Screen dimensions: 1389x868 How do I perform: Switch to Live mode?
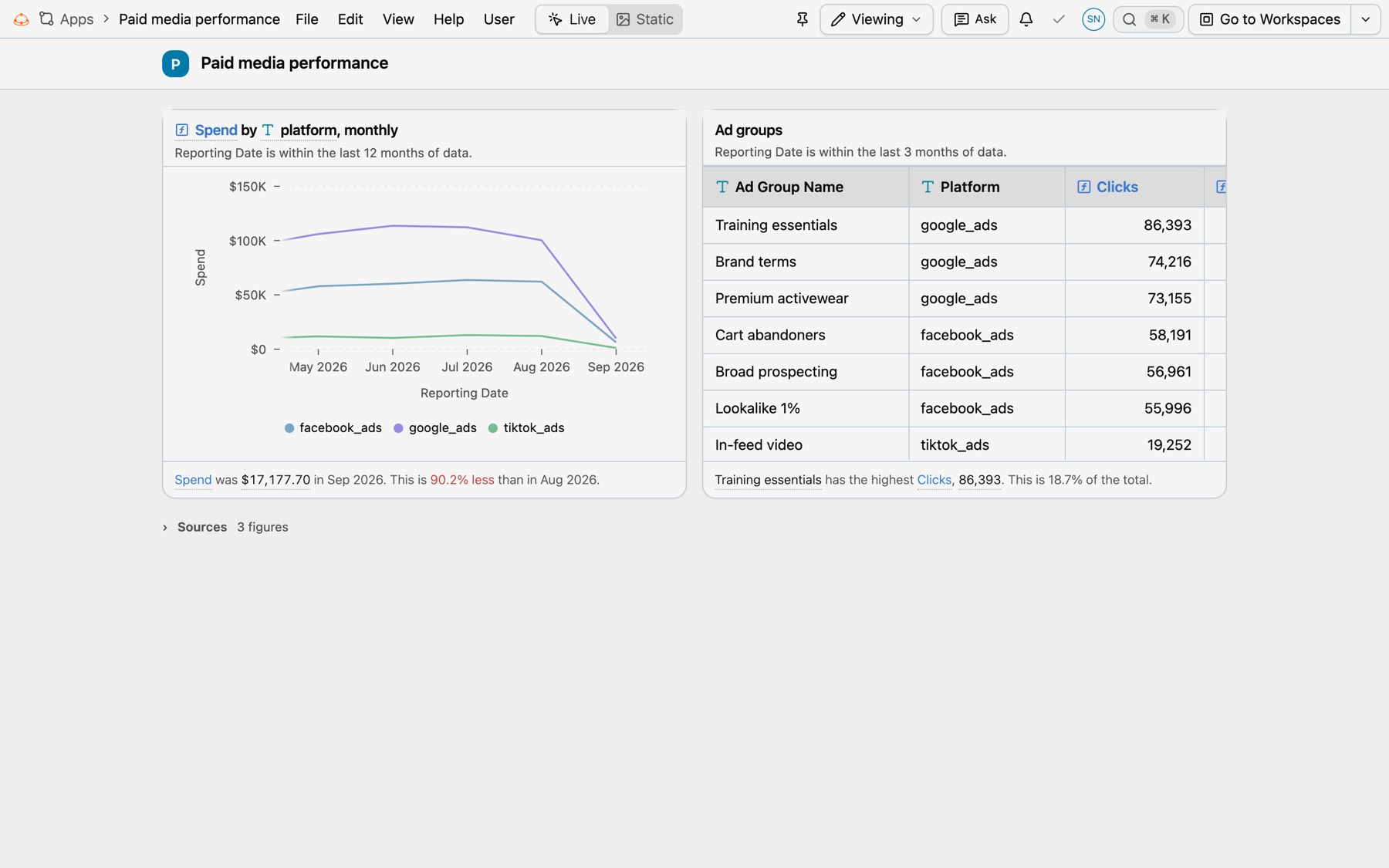pos(572,19)
